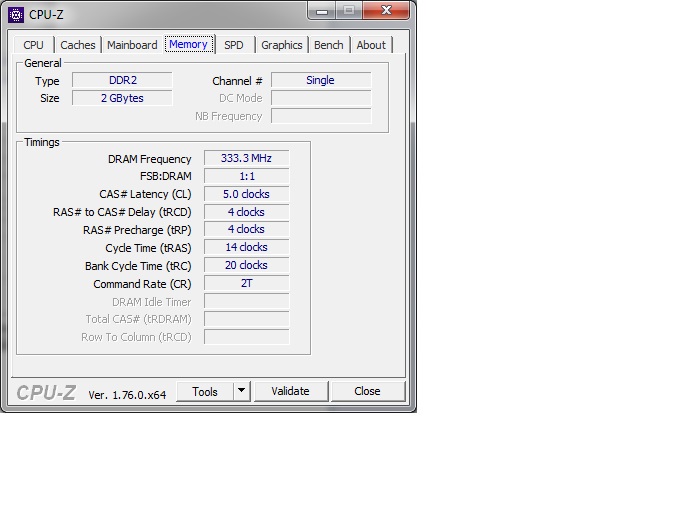691x518 pixels.
Task: Click the 2T command rate value
Action: [x=246, y=283]
